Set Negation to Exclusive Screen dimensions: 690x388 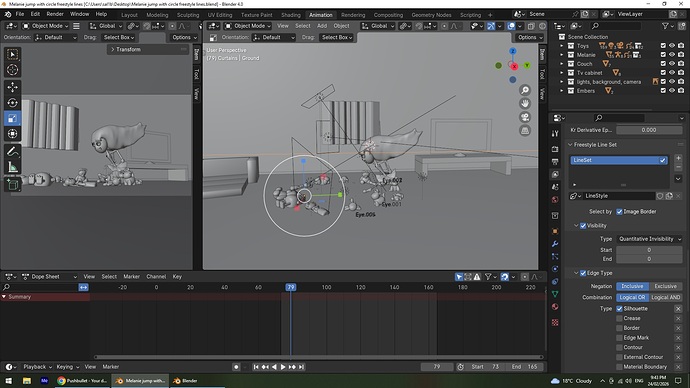[665, 286]
